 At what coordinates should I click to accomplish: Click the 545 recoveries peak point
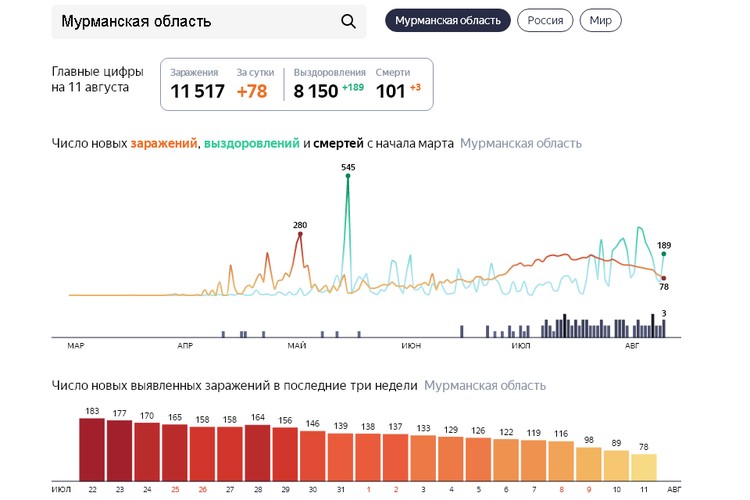coord(348,177)
